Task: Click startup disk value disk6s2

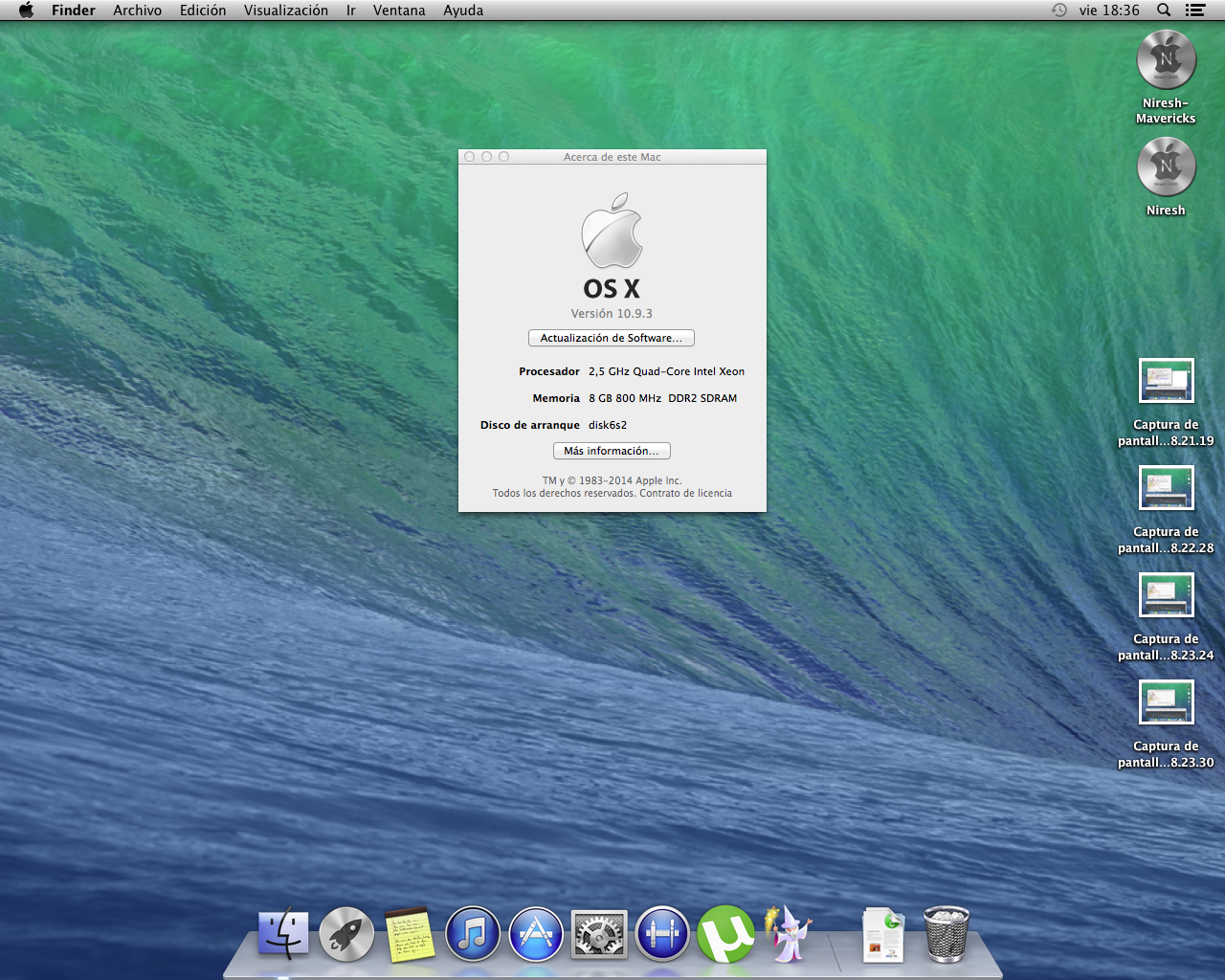Action: (608, 425)
